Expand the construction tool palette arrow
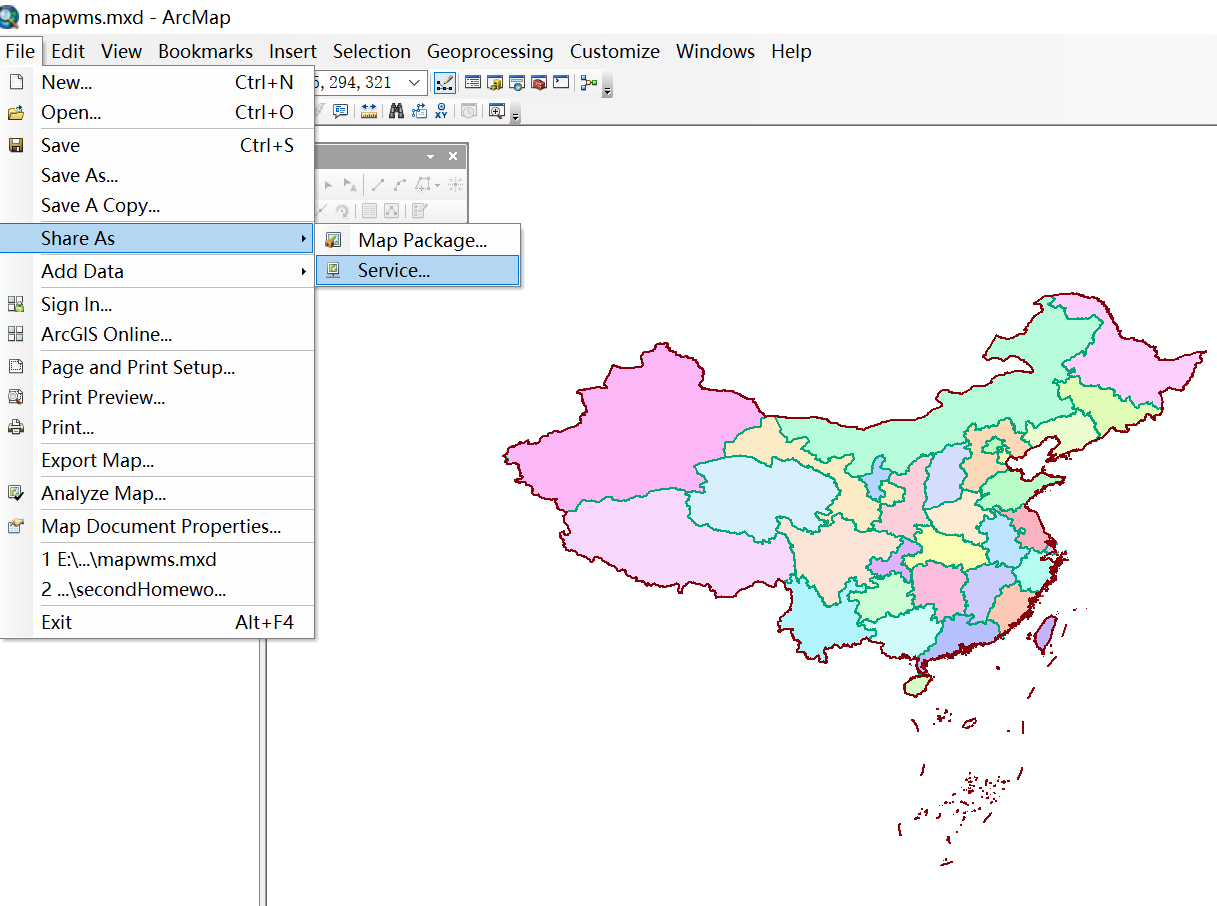This screenshot has width=1217, height=906. point(437,185)
